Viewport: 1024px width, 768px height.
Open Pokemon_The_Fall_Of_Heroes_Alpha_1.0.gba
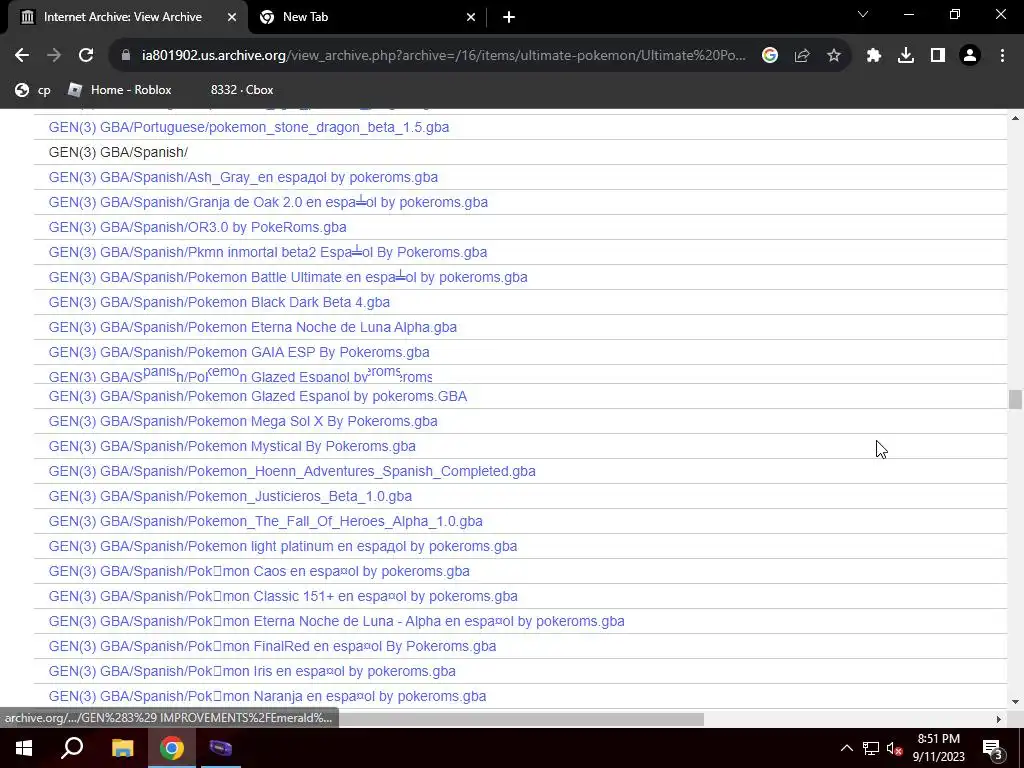(266, 521)
